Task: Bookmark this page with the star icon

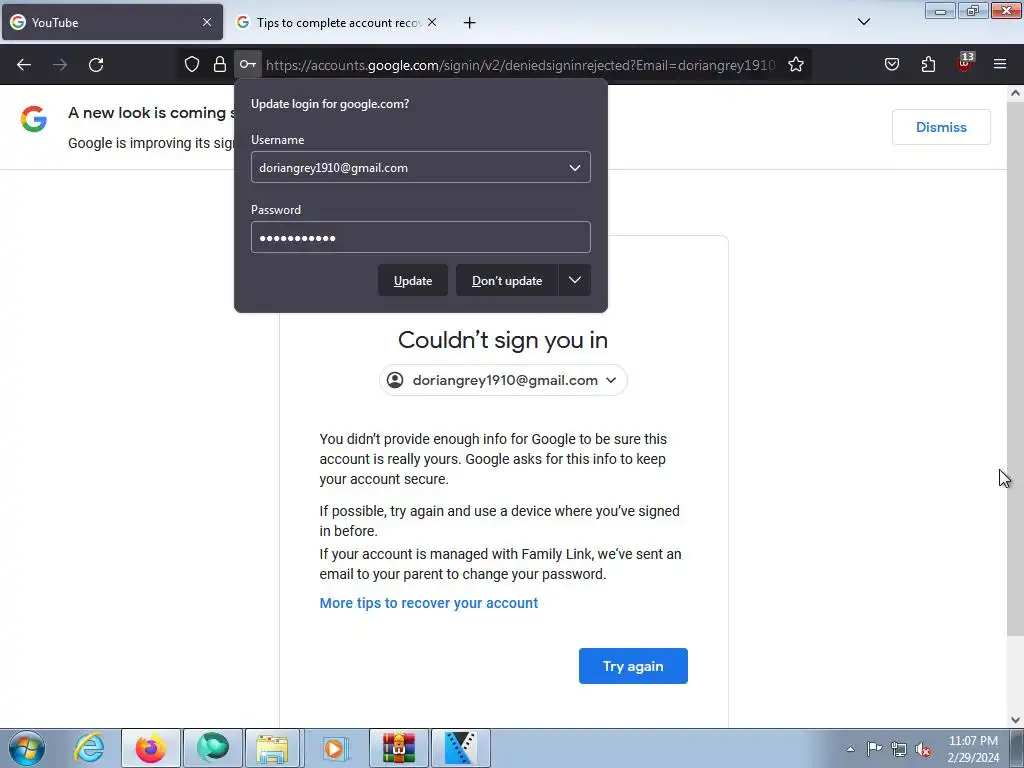Action: [x=795, y=64]
